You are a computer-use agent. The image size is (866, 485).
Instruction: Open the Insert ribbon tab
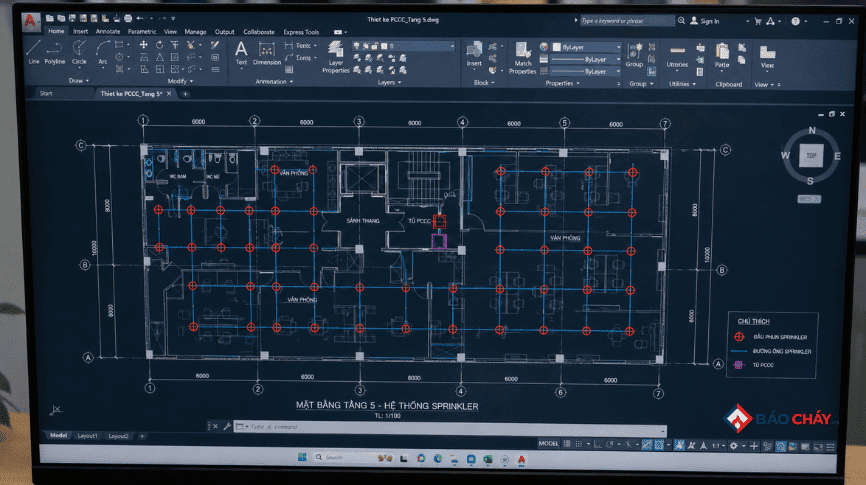pyautogui.click(x=81, y=31)
